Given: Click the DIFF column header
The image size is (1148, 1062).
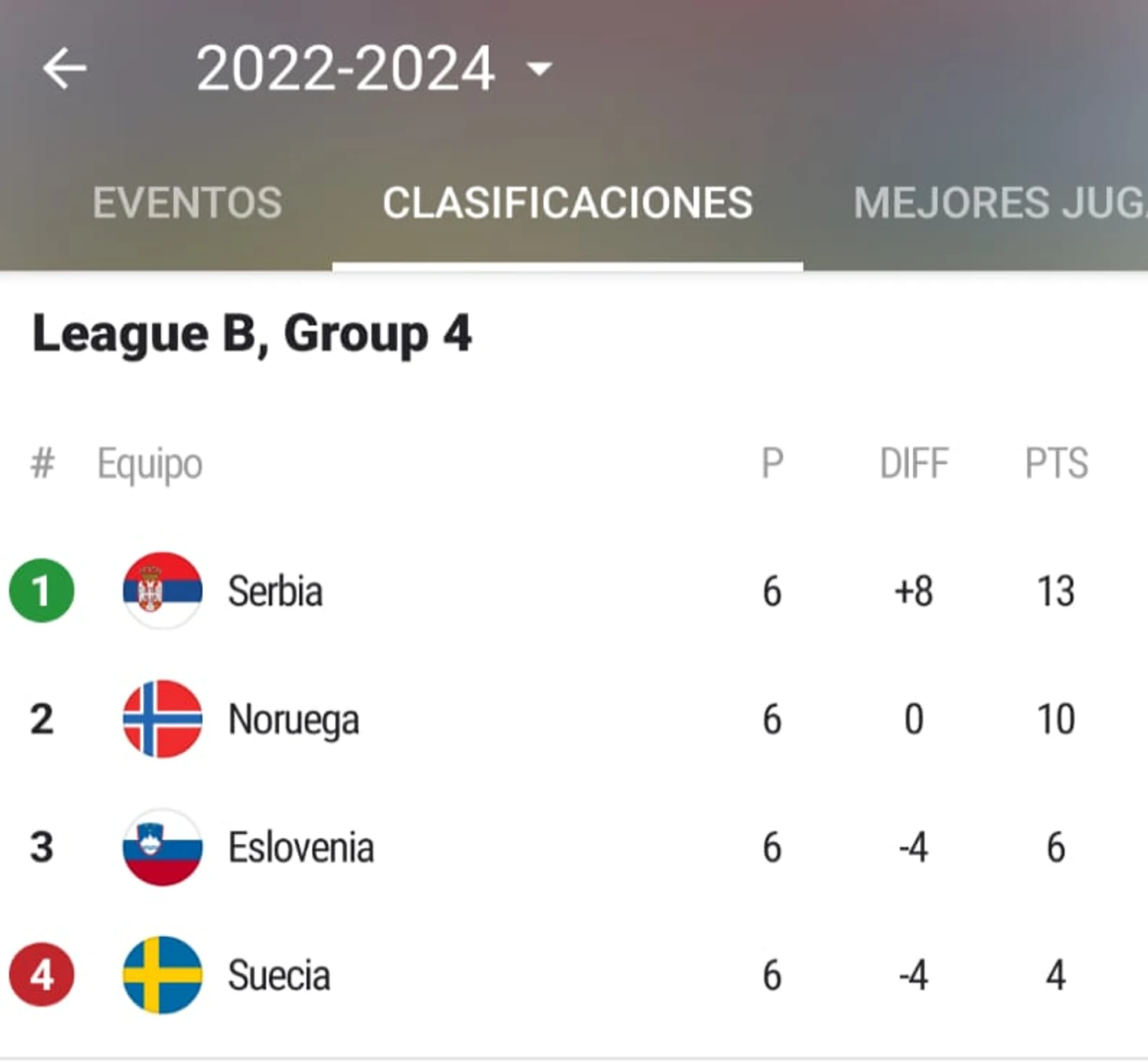Looking at the screenshot, I should (914, 463).
